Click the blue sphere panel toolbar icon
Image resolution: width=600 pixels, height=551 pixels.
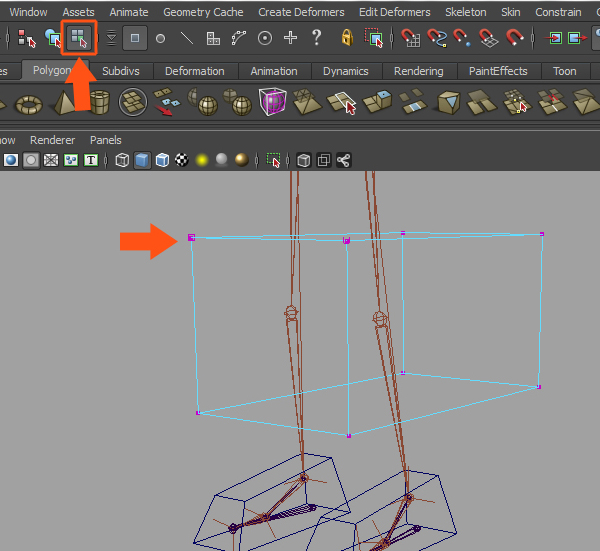(11, 160)
